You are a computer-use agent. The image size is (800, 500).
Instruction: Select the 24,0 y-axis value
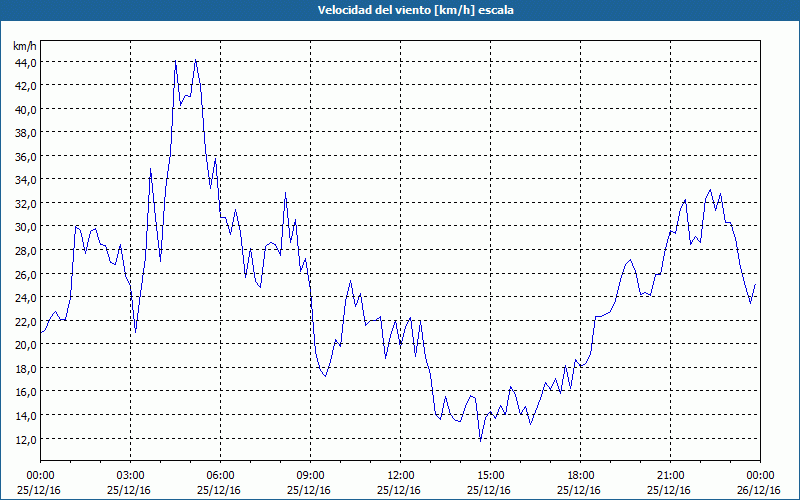tap(26, 297)
